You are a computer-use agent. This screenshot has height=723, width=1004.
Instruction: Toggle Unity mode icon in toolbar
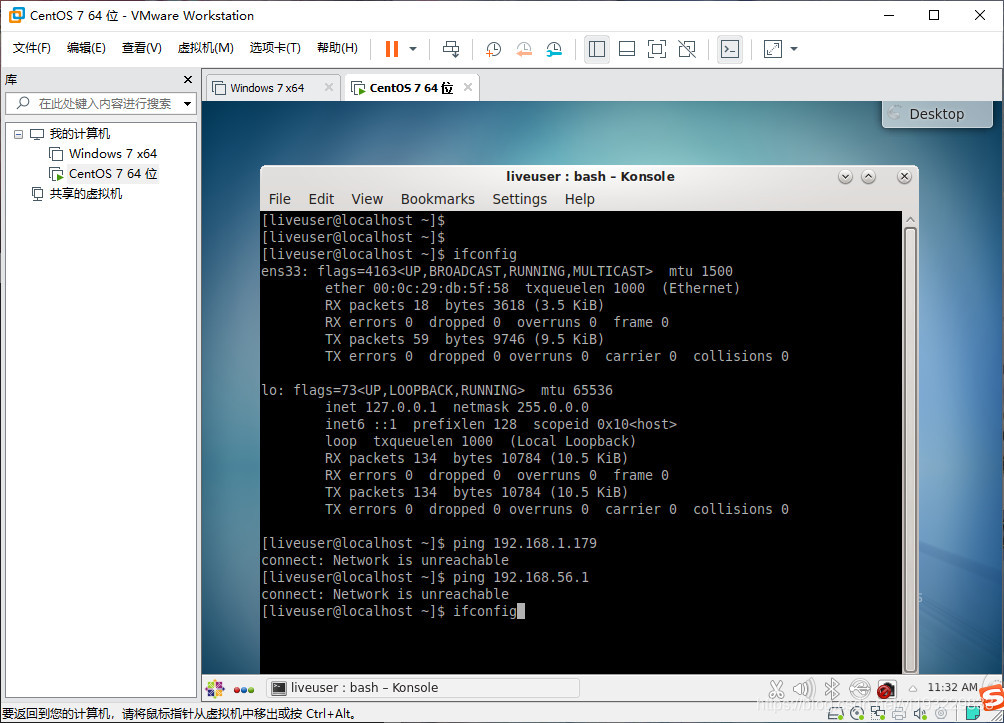pos(687,49)
